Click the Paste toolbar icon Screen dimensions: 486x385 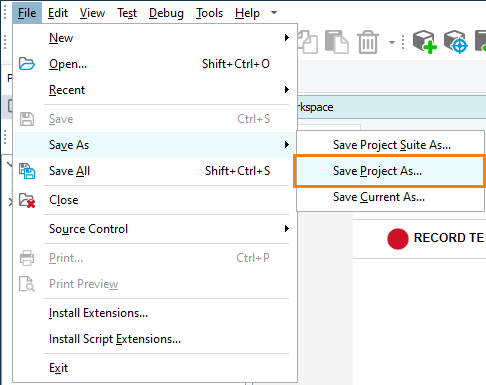336,42
